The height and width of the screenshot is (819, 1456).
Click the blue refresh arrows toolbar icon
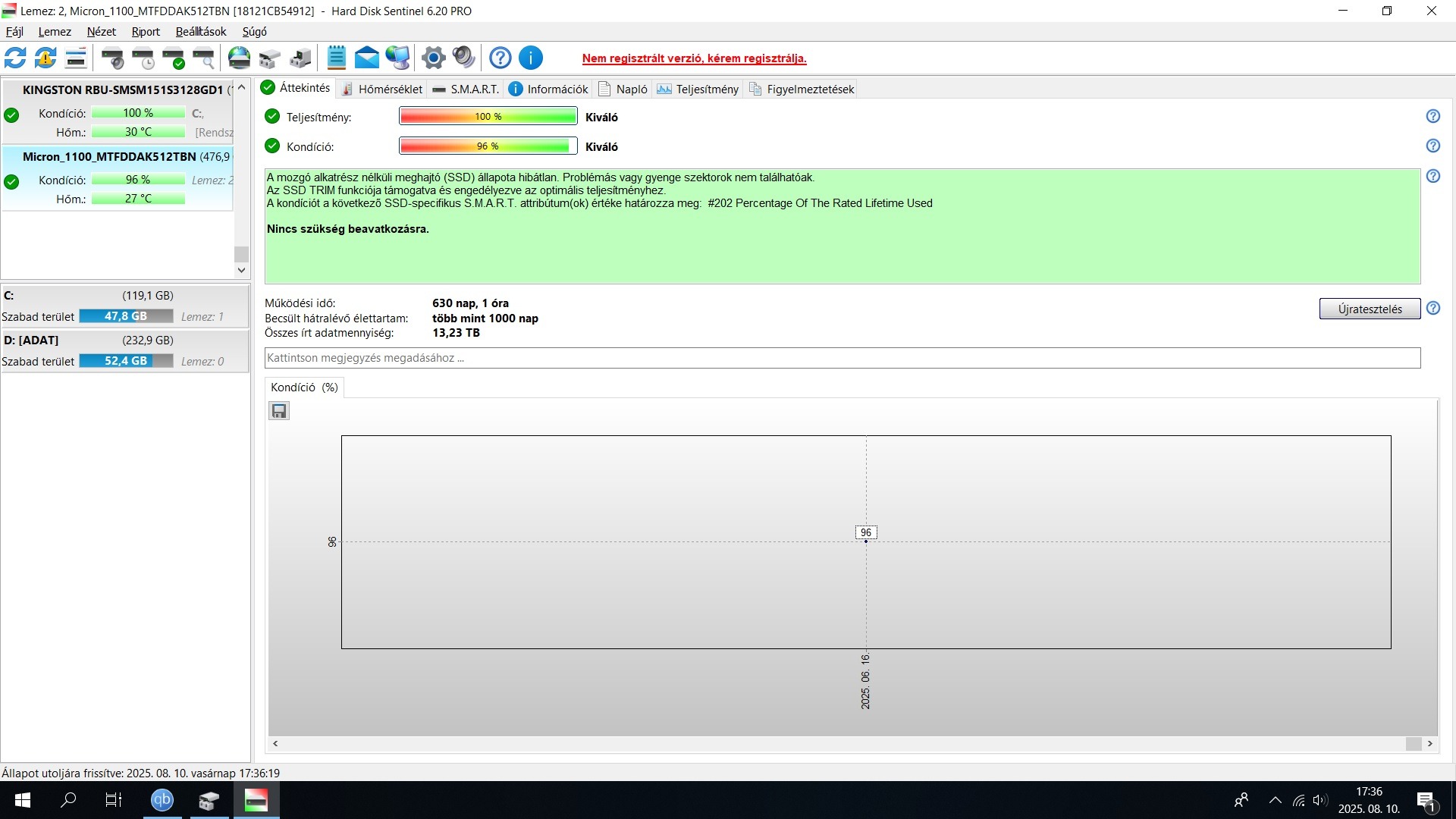tap(15, 58)
